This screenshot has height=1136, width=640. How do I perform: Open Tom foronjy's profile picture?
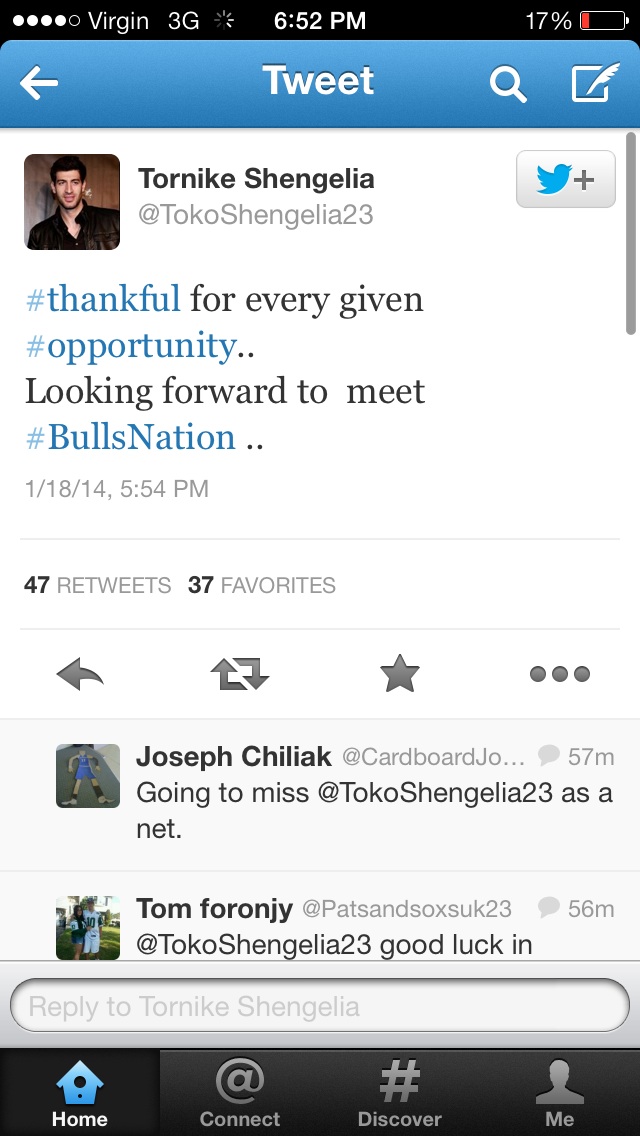(88, 927)
